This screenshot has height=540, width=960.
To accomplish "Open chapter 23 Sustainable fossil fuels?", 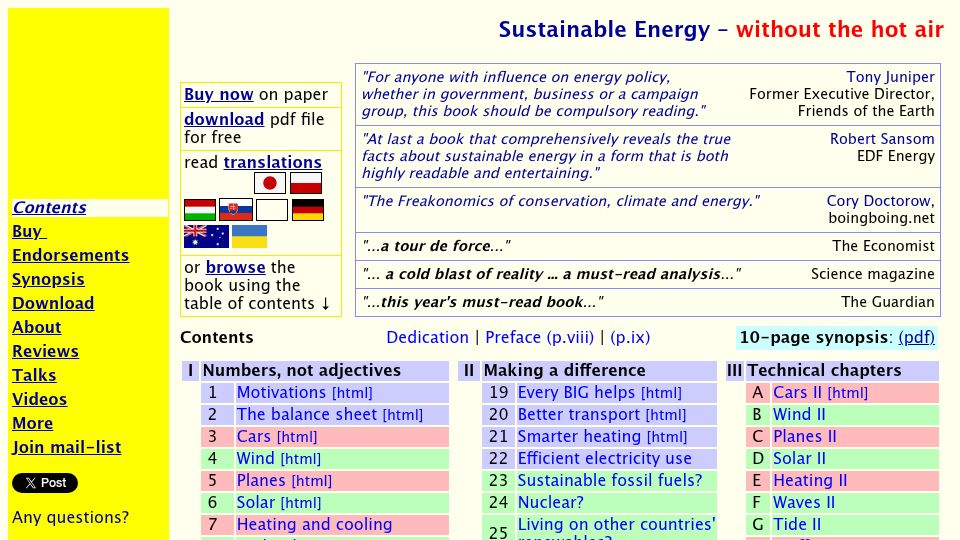I will click(x=610, y=481).
